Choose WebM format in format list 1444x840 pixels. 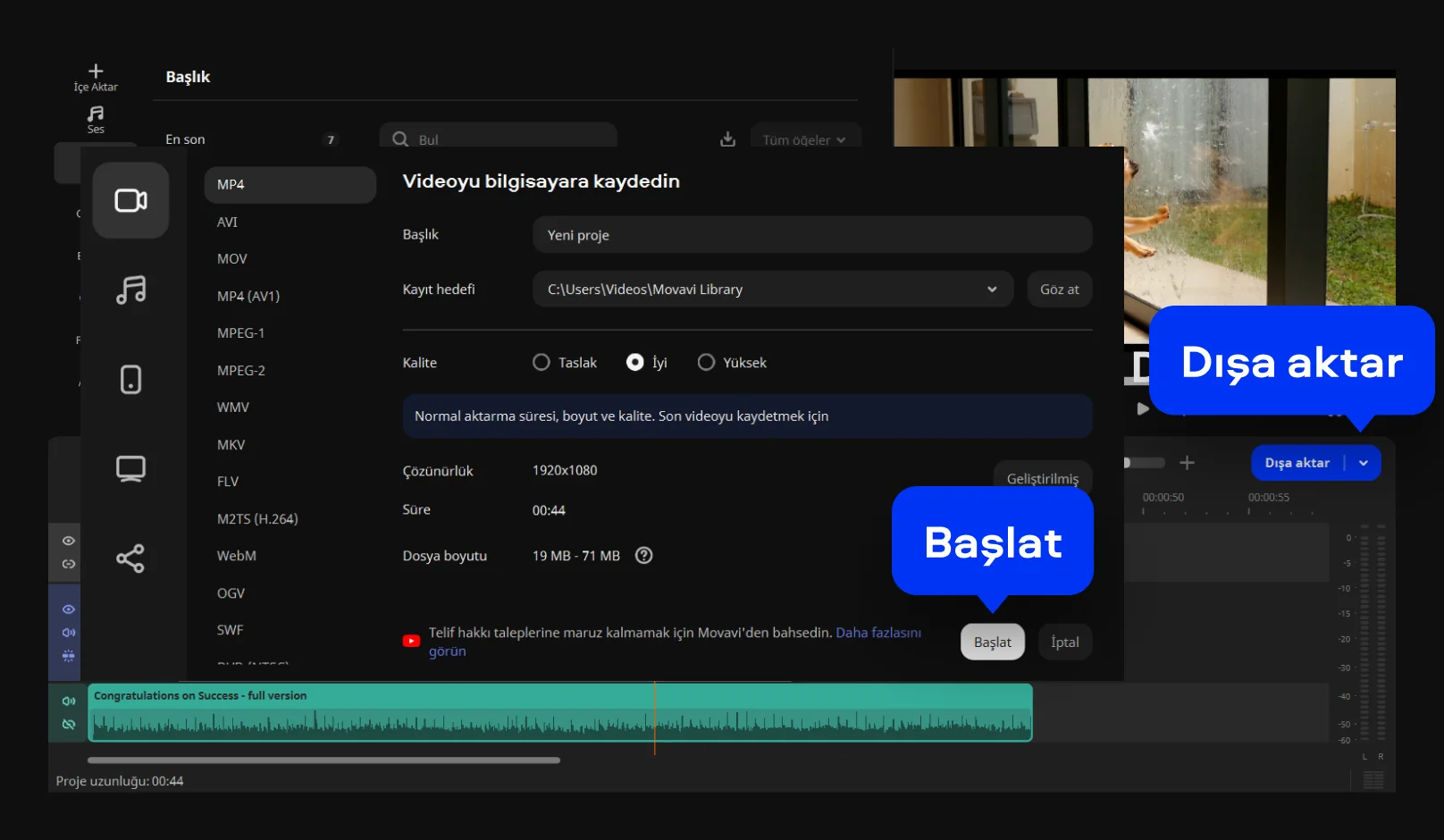237,556
